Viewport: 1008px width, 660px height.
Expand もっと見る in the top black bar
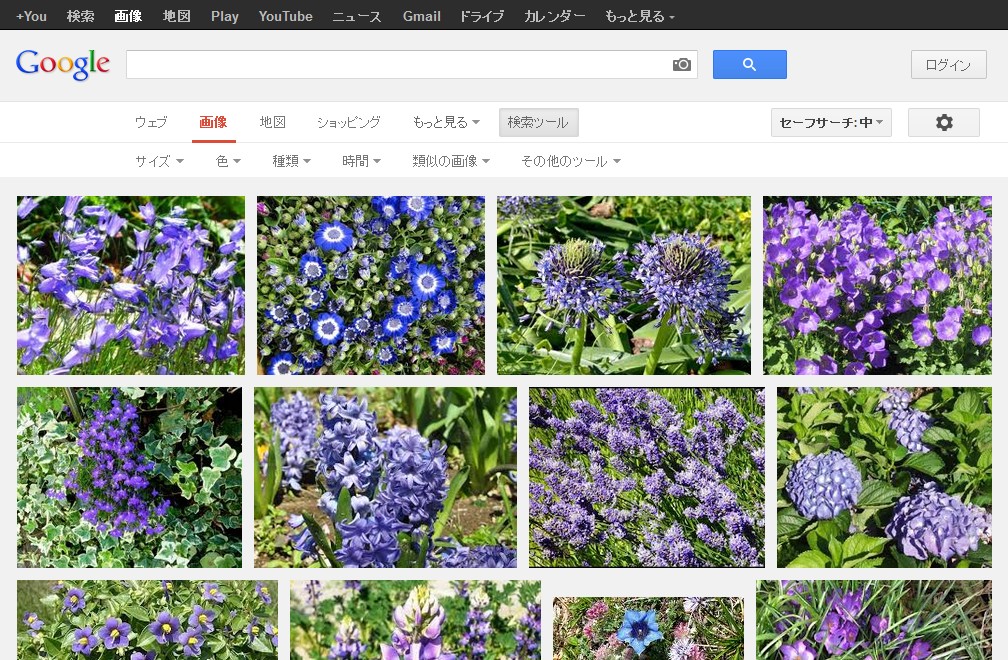click(x=640, y=16)
